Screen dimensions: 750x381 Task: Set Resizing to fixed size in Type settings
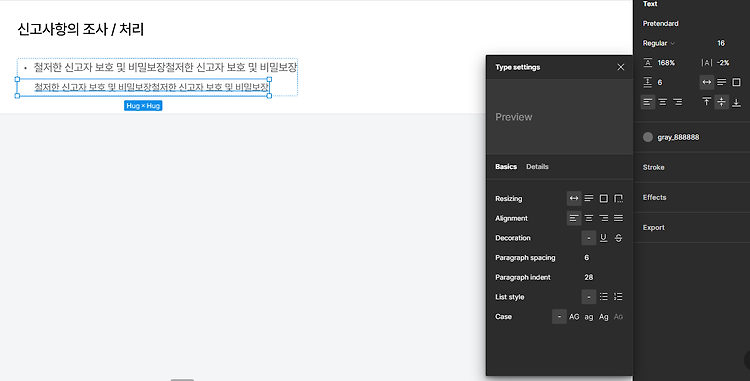[x=604, y=198]
